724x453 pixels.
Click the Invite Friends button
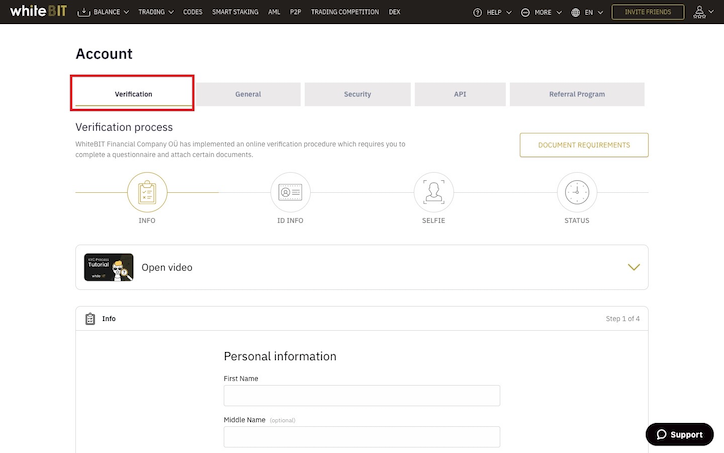648,12
